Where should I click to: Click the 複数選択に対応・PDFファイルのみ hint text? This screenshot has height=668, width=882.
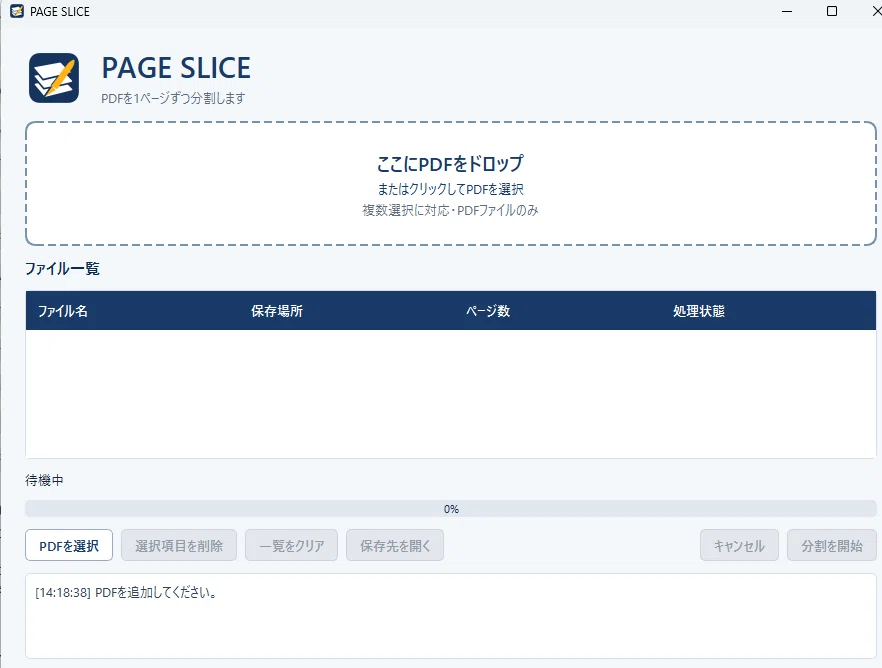point(451,210)
